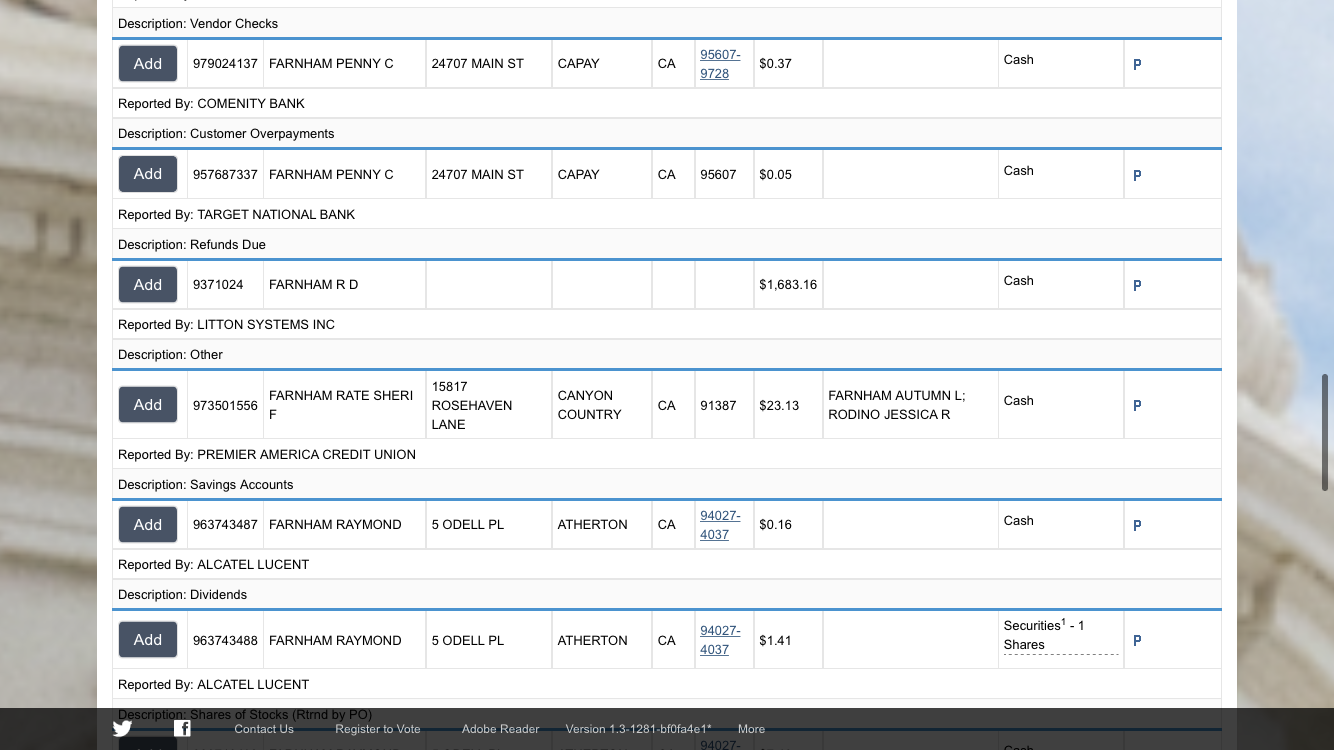Select the Version 1.3-1281-bf0fa4e1 text in the footer
This screenshot has height=750, width=1334.
coord(638,729)
